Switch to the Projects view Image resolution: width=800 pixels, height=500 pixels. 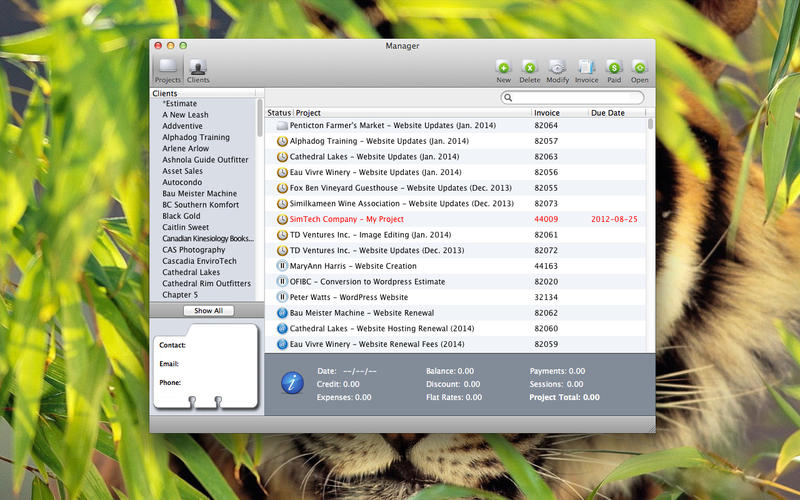[x=168, y=68]
